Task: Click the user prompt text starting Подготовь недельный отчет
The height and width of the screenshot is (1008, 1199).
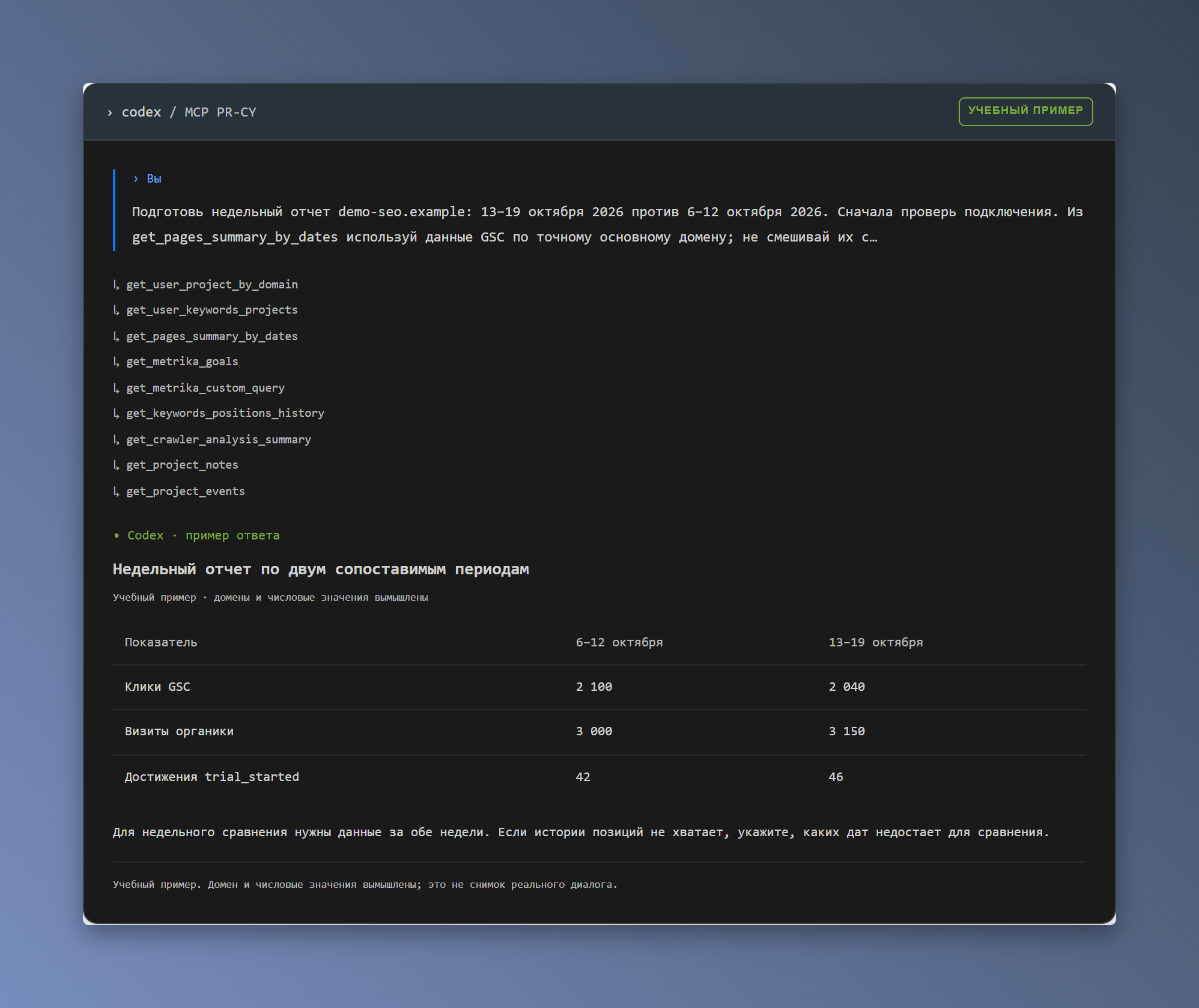Action: click(607, 224)
